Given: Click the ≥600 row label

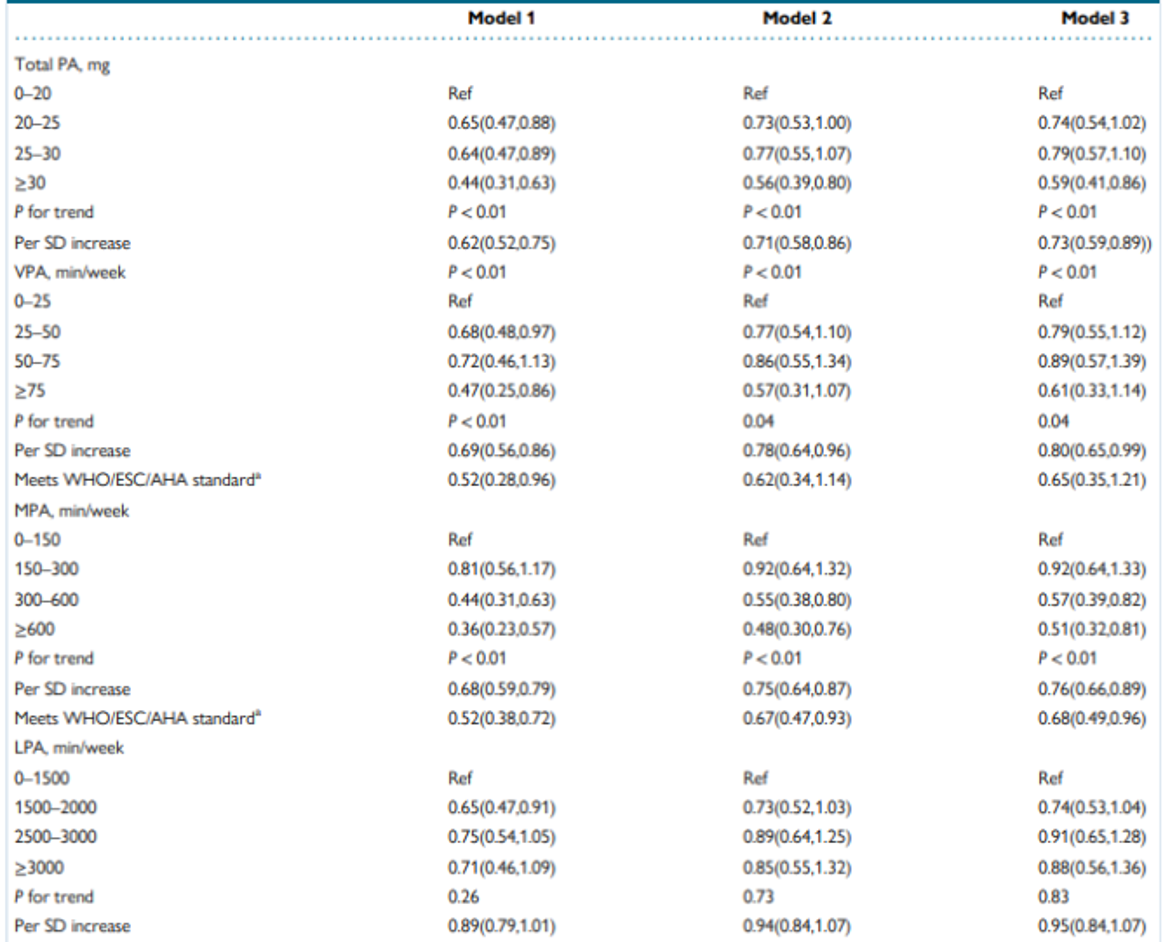Looking at the screenshot, I should (31, 629).
